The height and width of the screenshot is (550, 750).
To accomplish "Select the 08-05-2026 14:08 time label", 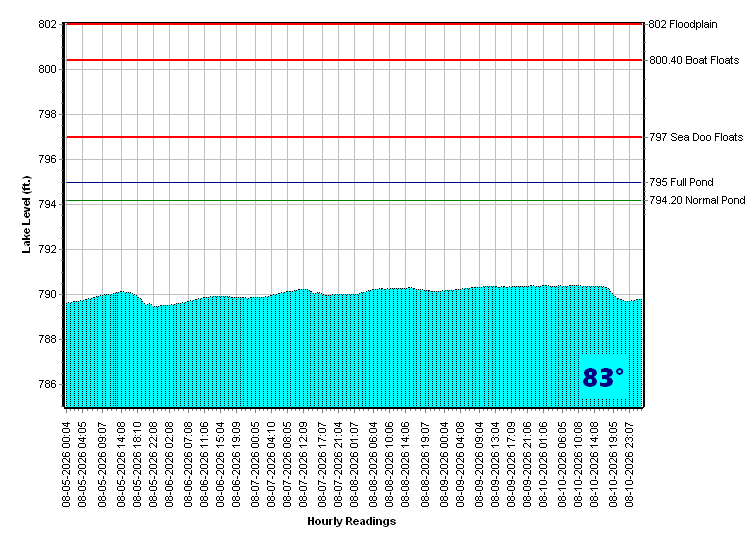I will [x=121, y=464].
